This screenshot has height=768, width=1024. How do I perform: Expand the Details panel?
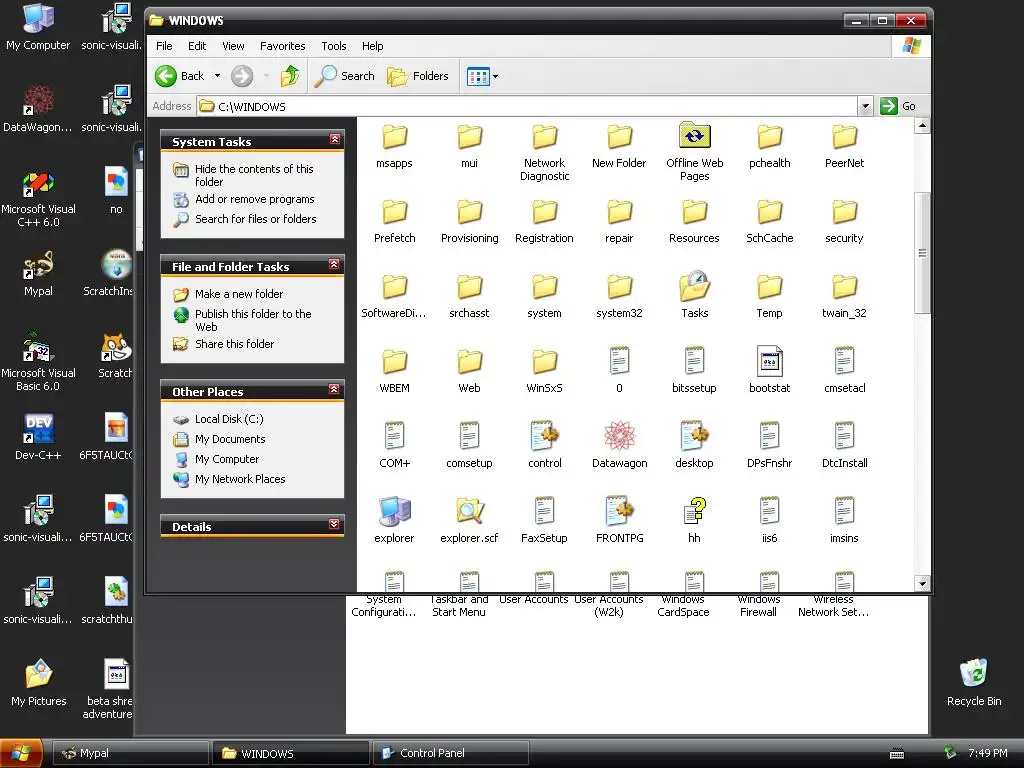pos(334,524)
